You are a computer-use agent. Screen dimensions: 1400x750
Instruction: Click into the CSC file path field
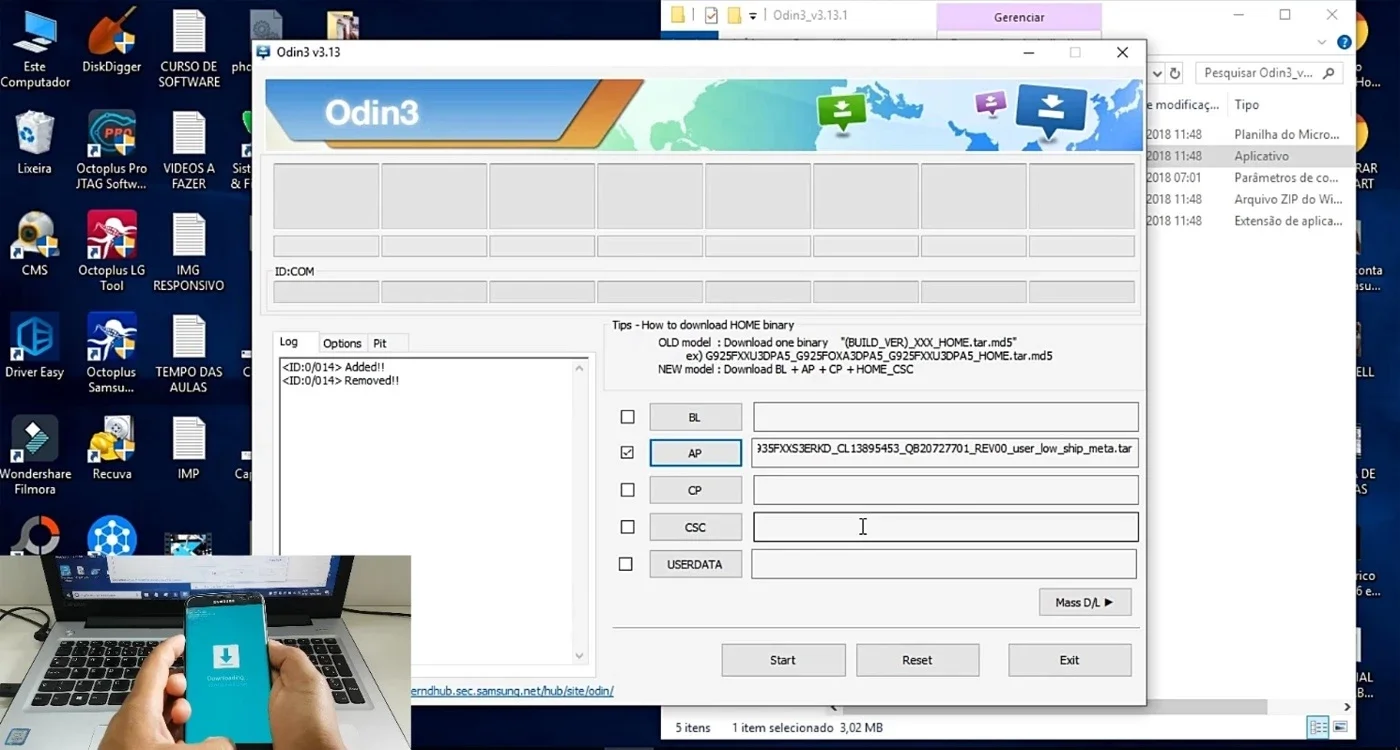pos(945,527)
